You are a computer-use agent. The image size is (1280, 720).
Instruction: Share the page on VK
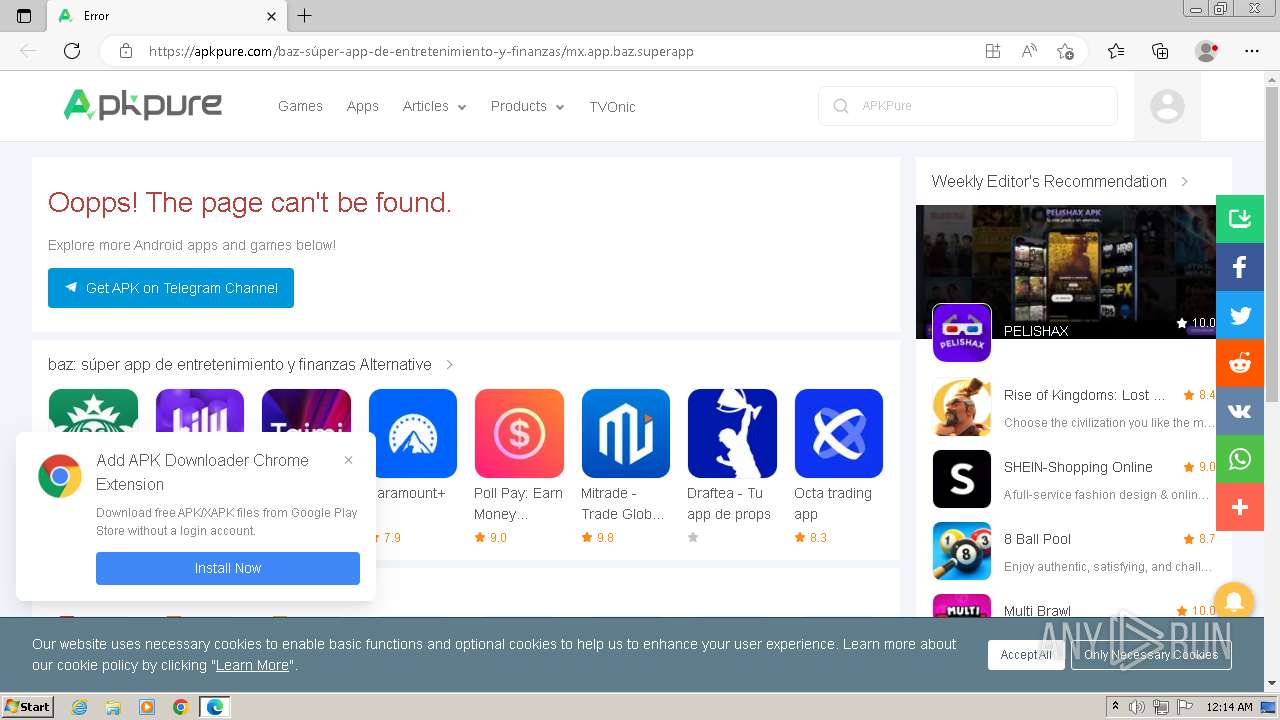tap(1240, 411)
